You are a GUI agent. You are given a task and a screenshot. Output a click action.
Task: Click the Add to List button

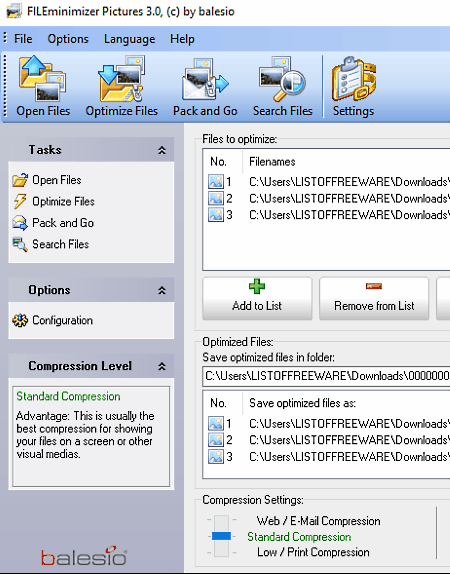257,298
